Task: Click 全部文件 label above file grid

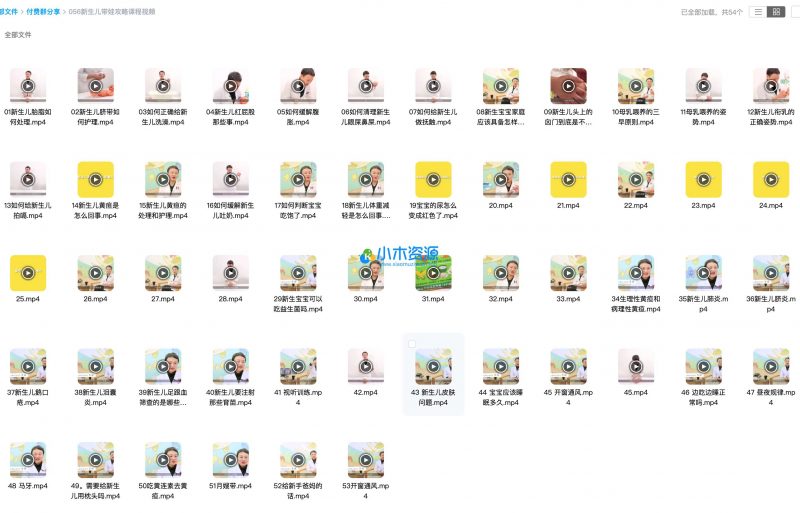Action: pyautogui.click(x=18, y=34)
